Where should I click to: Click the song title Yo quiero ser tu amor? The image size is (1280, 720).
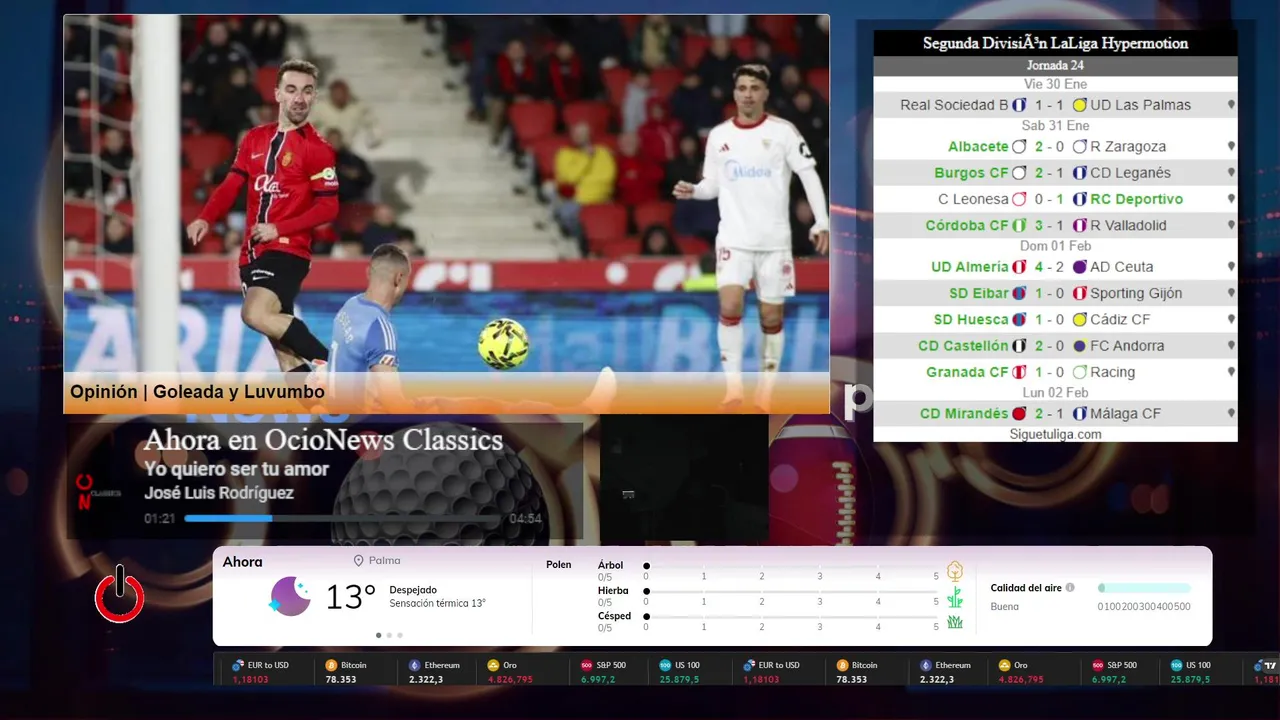(236, 469)
